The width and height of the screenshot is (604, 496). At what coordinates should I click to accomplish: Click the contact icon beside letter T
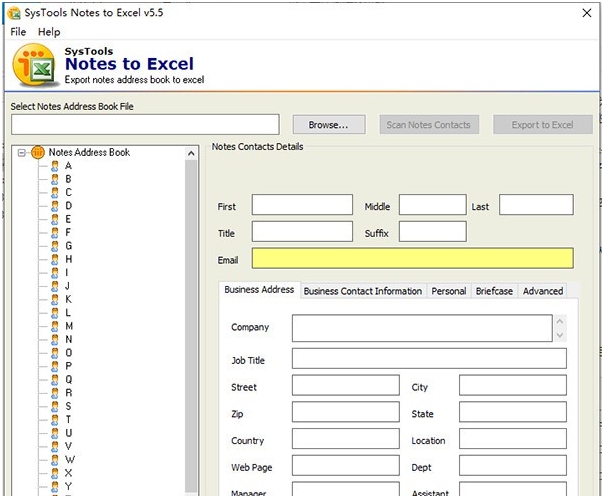(x=55, y=420)
